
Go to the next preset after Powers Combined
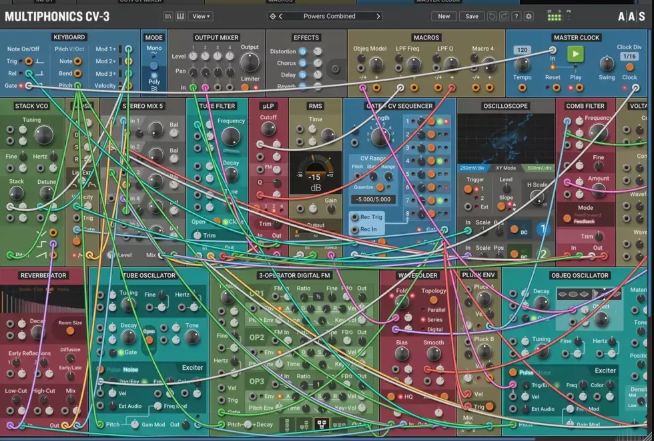pyautogui.click(x=378, y=16)
